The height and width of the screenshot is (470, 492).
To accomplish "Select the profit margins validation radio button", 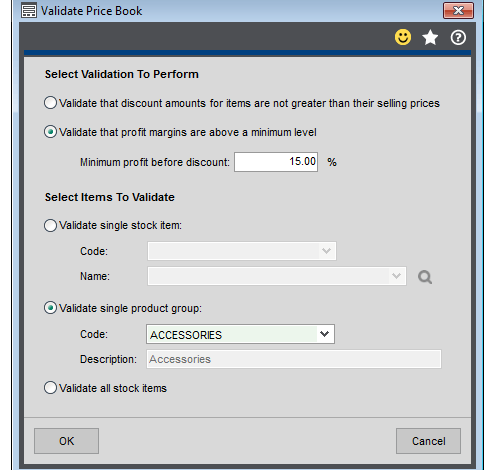I will coord(50,132).
